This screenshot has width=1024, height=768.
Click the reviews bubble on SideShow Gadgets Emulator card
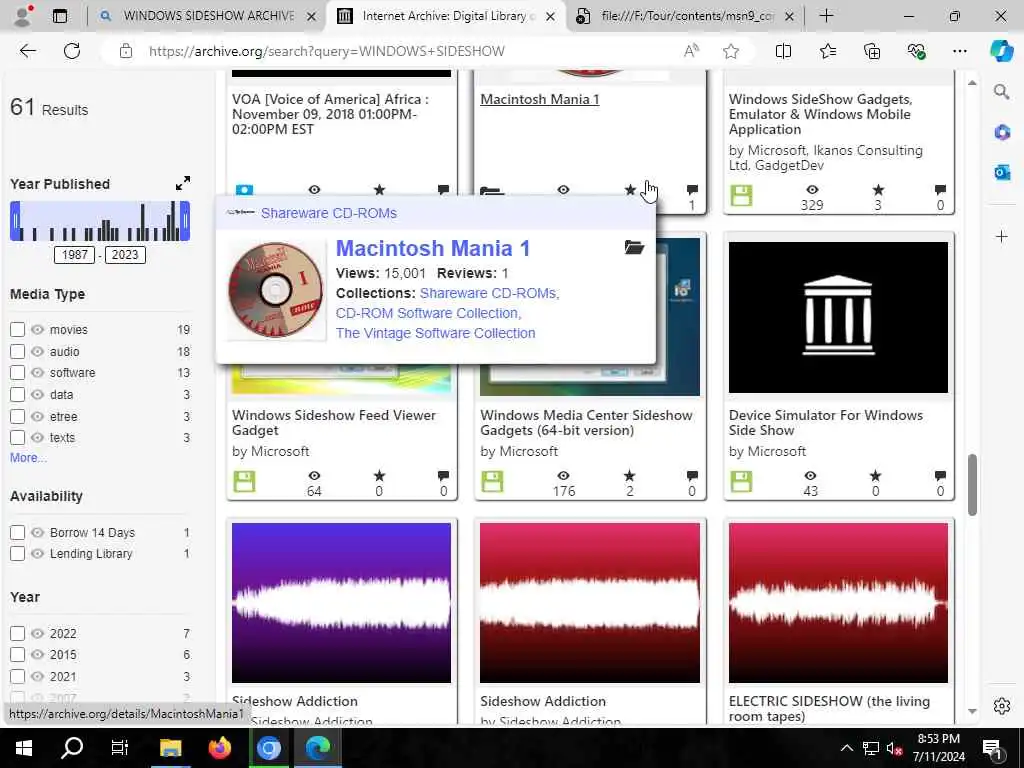pyautogui.click(x=940, y=190)
